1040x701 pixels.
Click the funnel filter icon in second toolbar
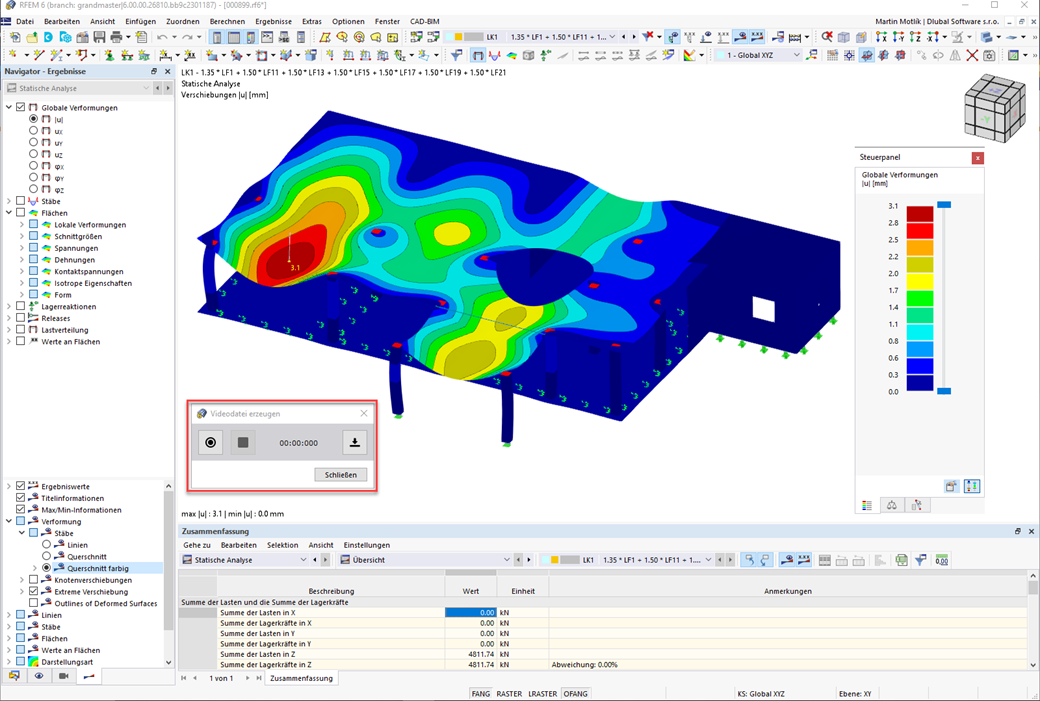coord(456,55)
